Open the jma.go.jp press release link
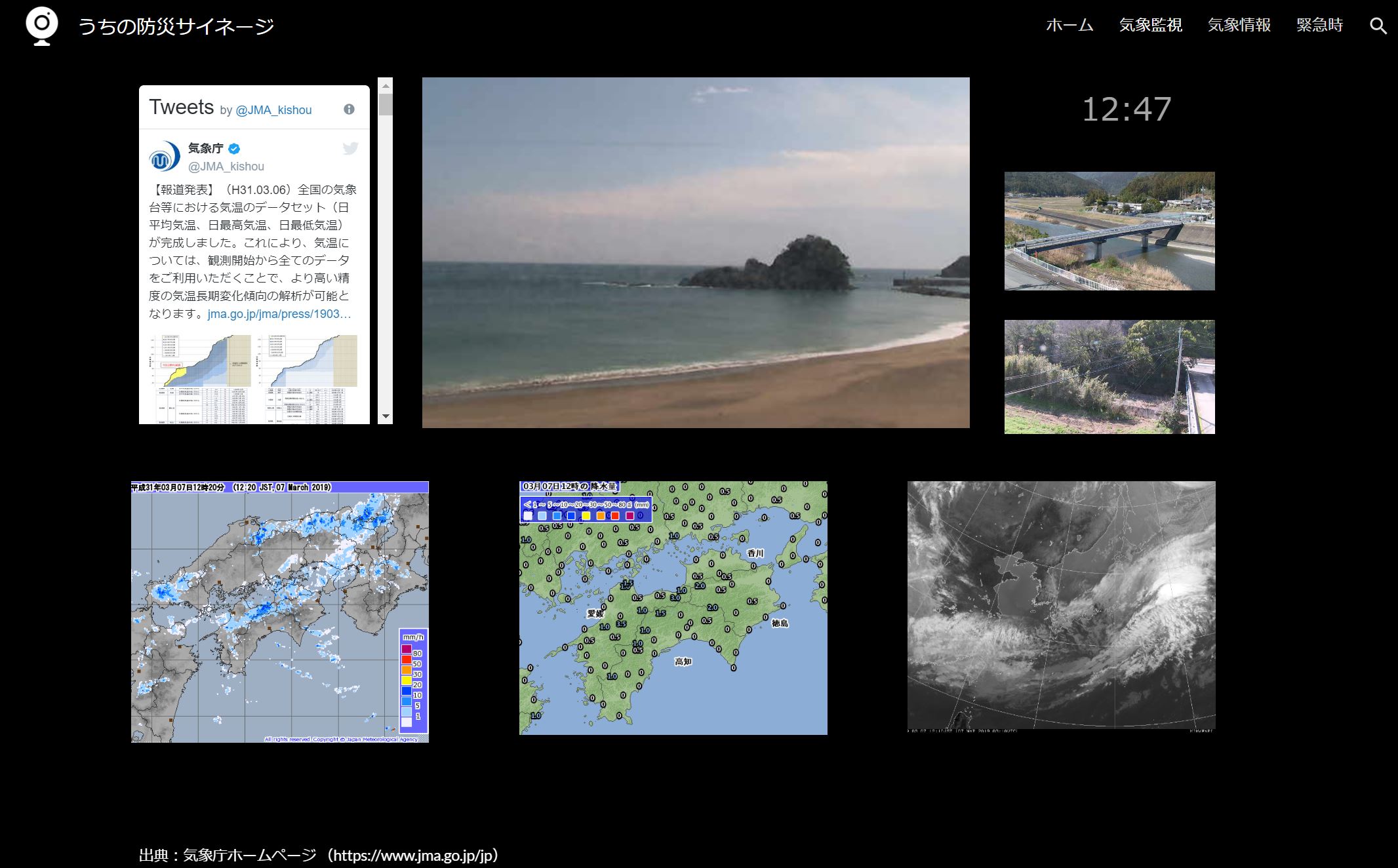 pyautogui.click(x=279, y=314)
